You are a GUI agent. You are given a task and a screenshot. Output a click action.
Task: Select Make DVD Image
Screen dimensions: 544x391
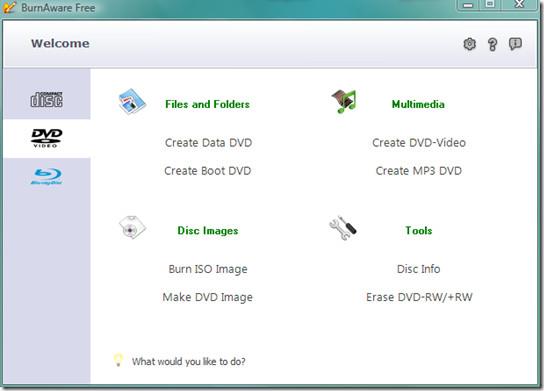tap(207, 297)
